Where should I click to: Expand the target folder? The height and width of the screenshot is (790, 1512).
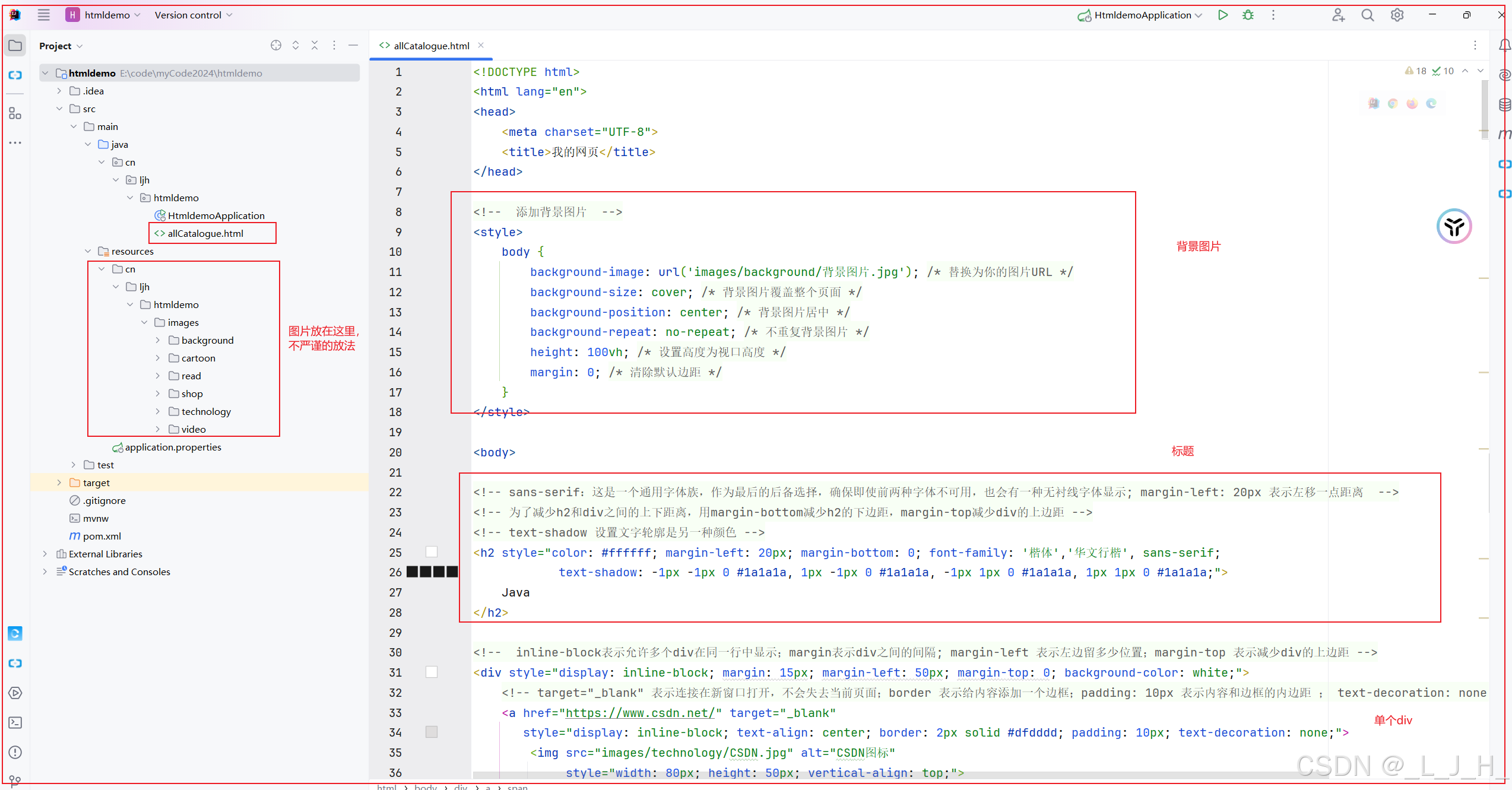coord(59,483)
